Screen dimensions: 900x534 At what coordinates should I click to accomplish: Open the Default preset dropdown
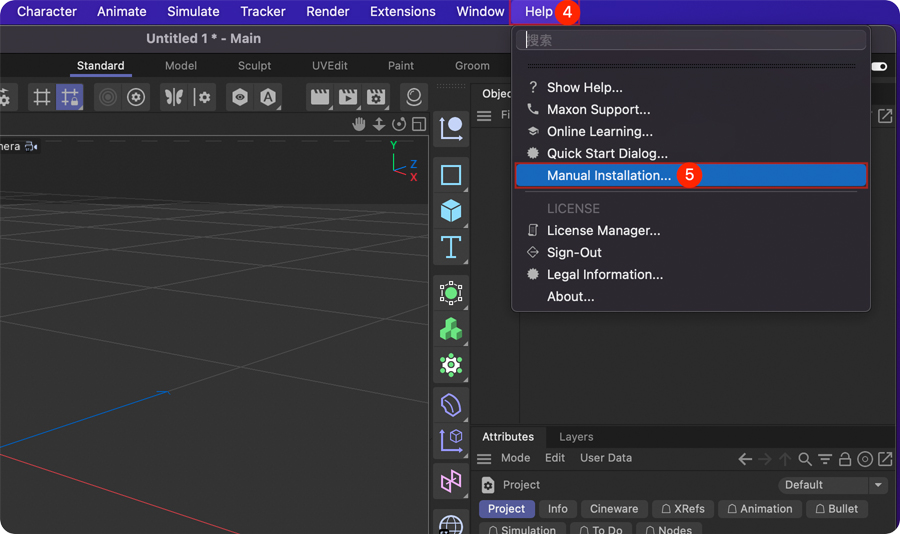click(x=833, y=485)
